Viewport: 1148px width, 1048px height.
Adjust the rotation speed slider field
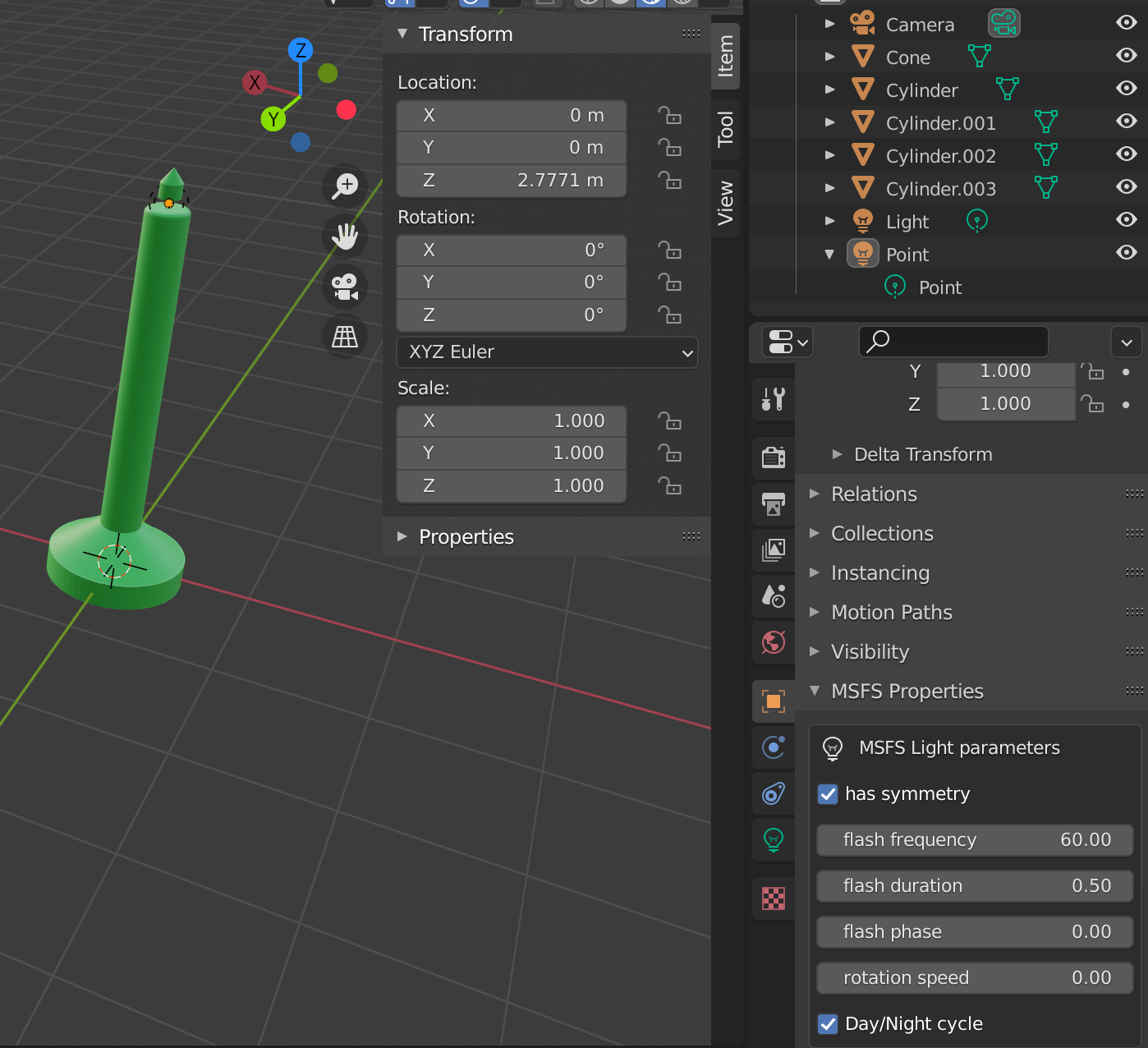coord(975,978)
